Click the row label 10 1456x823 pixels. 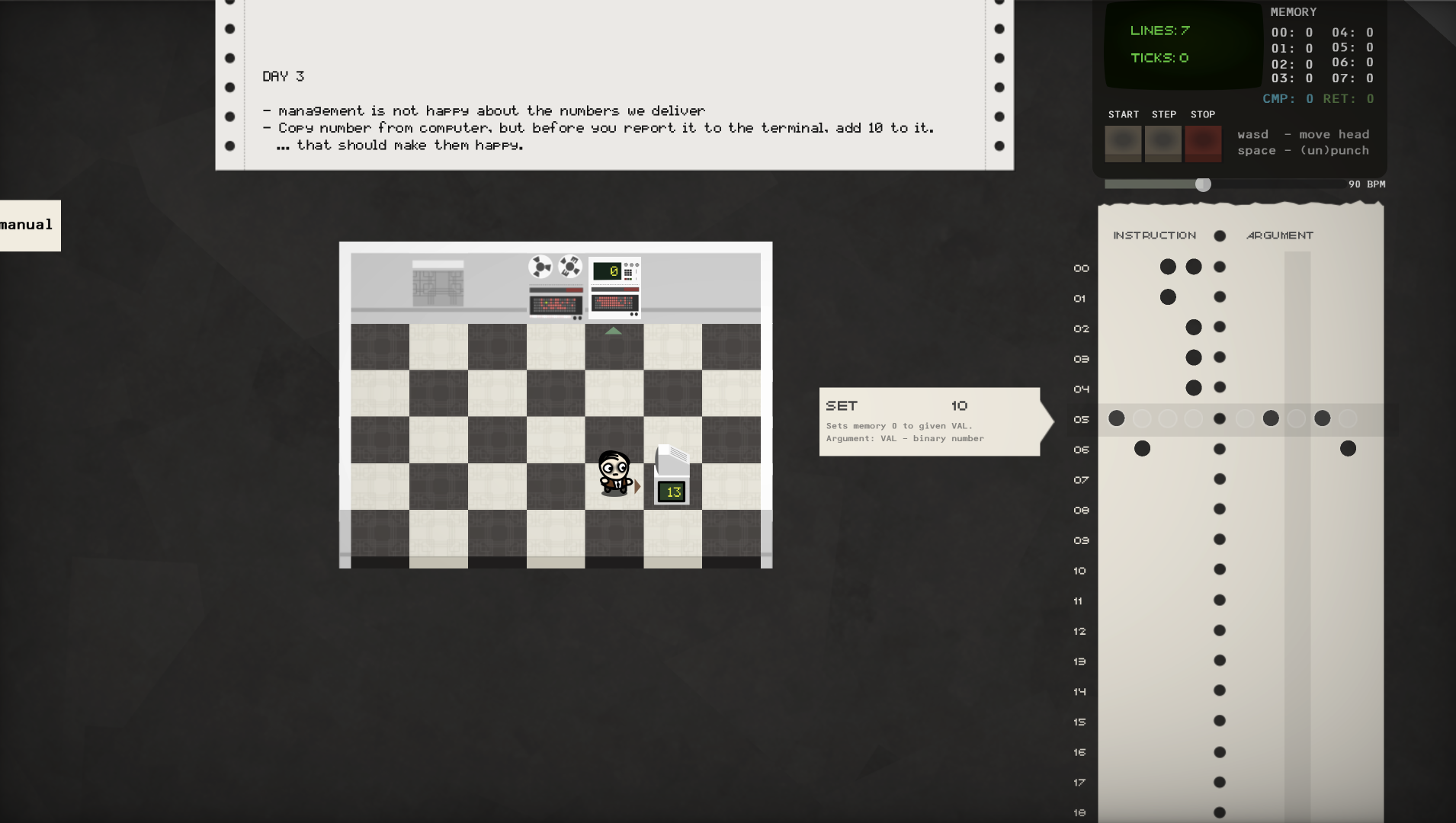click(1079, 571)
